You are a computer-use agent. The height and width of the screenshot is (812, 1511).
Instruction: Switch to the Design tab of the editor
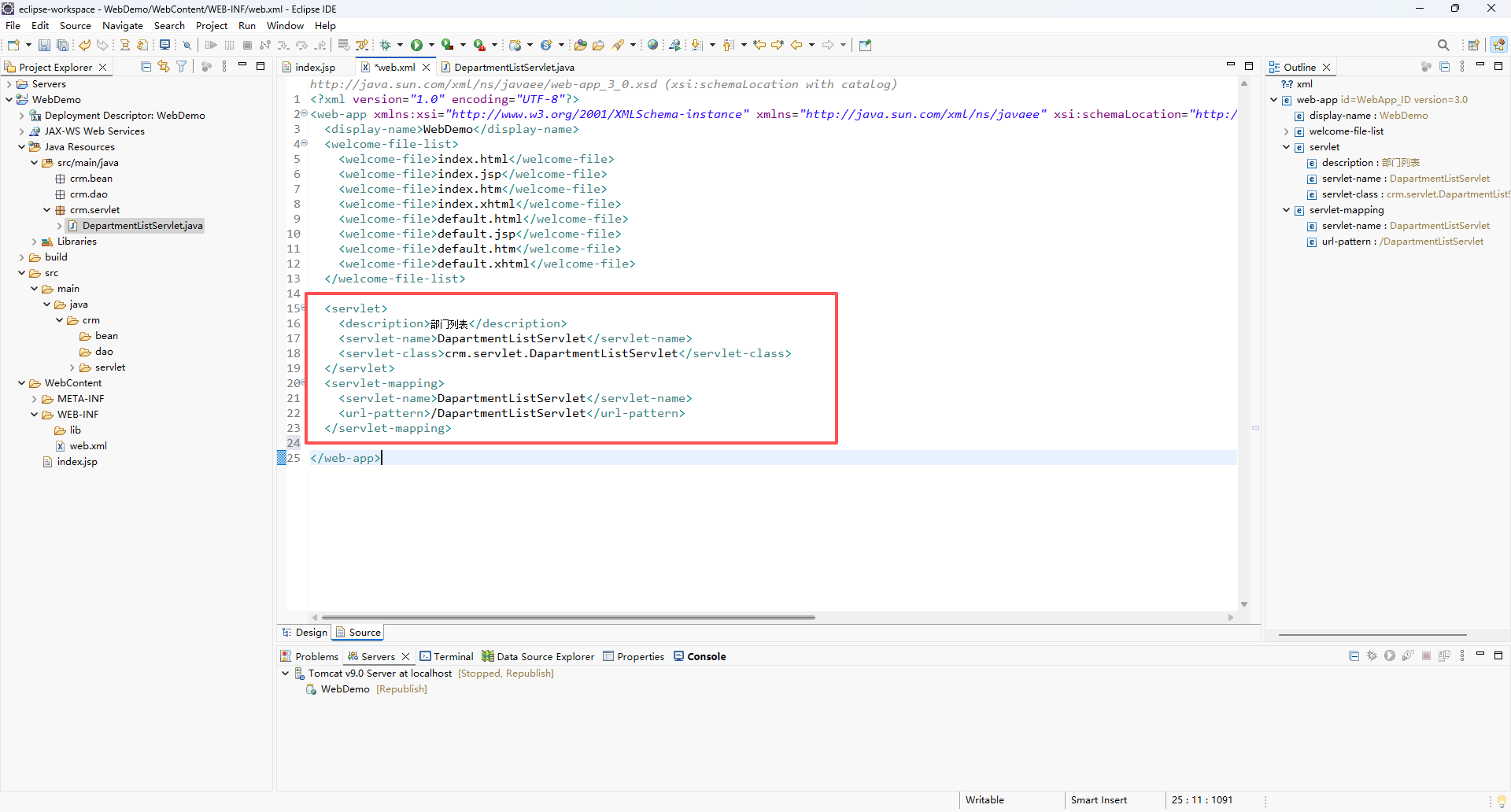(x=305, y=633)
